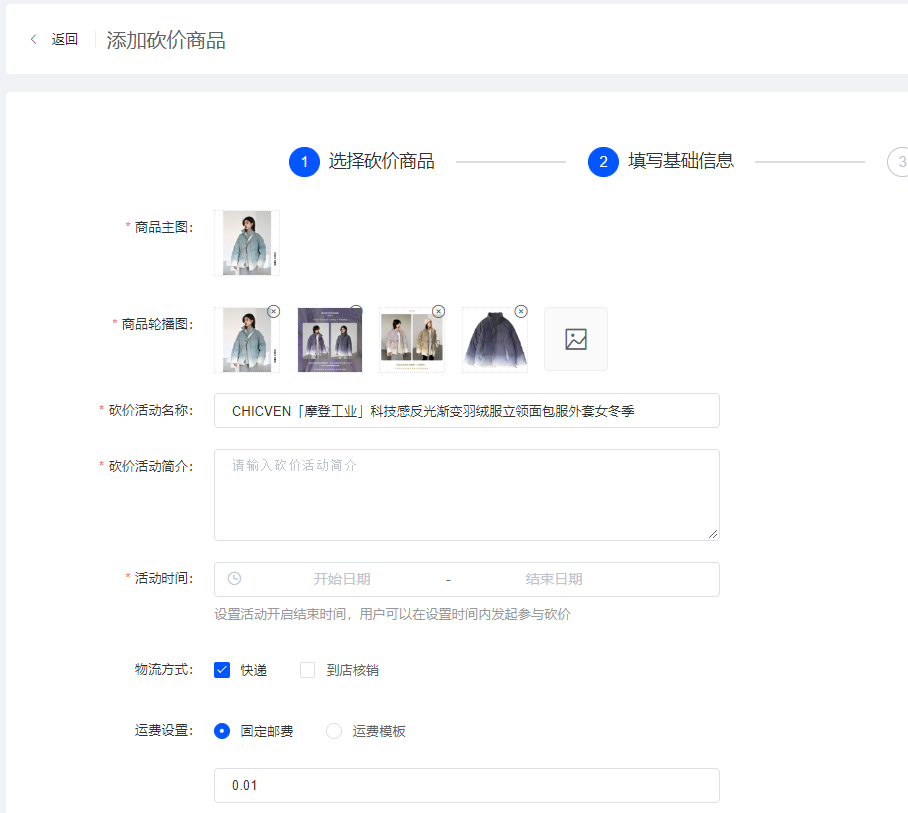
Task: Click the hint text about 设置活动开启结束时间
Action: (x=392, y=614)
